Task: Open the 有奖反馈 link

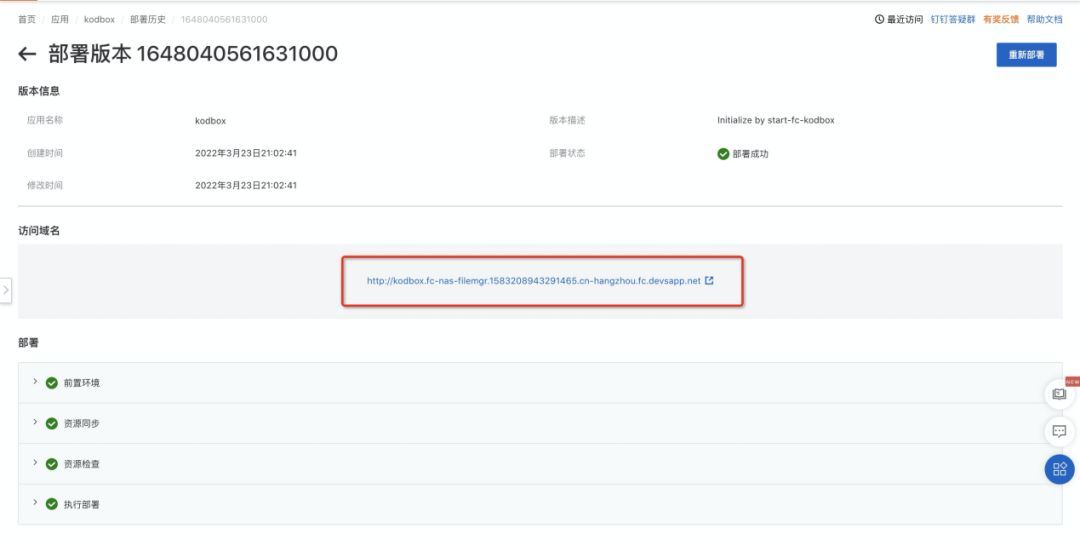Action: pyautogui.click(x=1001, y=19)
